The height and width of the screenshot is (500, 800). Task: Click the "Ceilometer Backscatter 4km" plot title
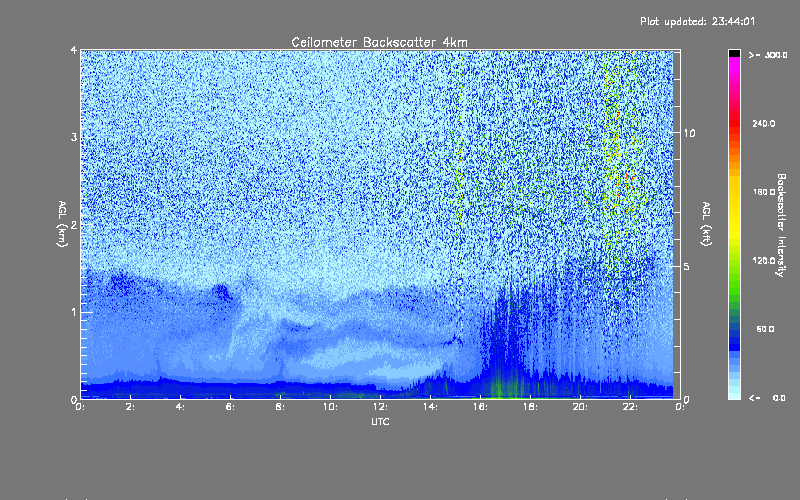tap(379, 42)
